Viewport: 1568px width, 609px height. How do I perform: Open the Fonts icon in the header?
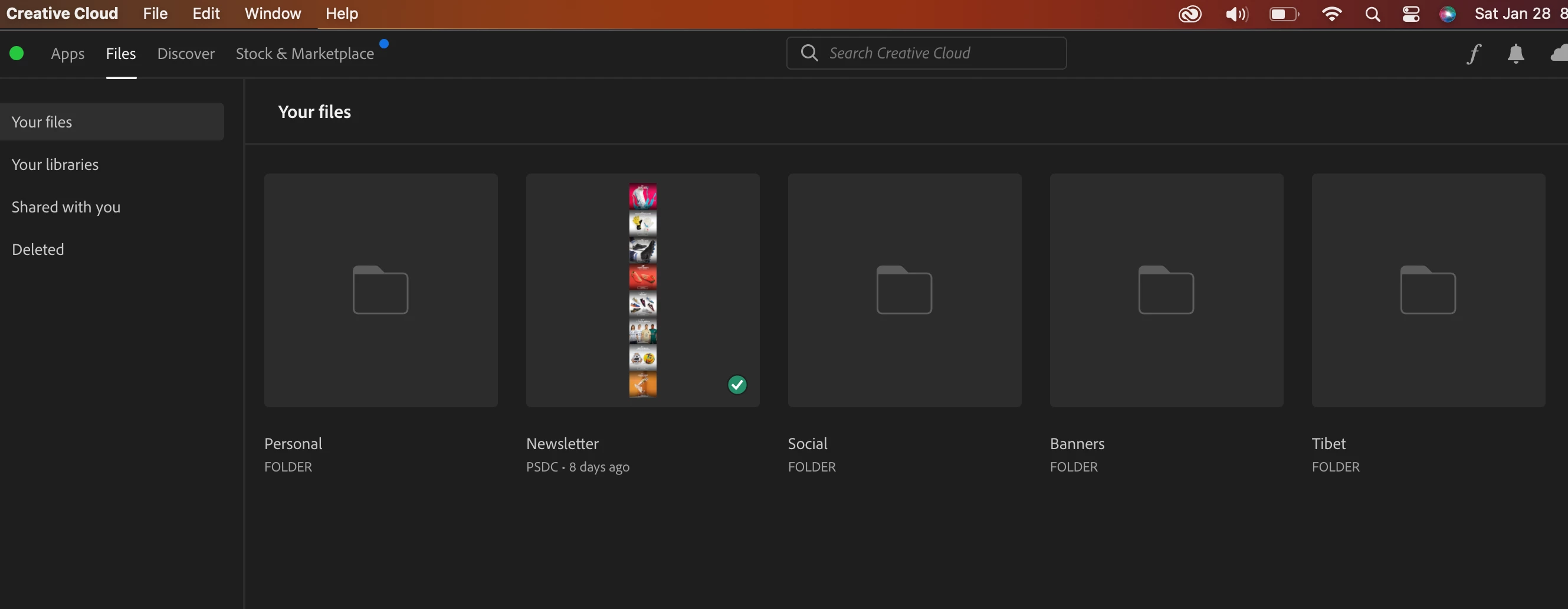click(1473, 54)
